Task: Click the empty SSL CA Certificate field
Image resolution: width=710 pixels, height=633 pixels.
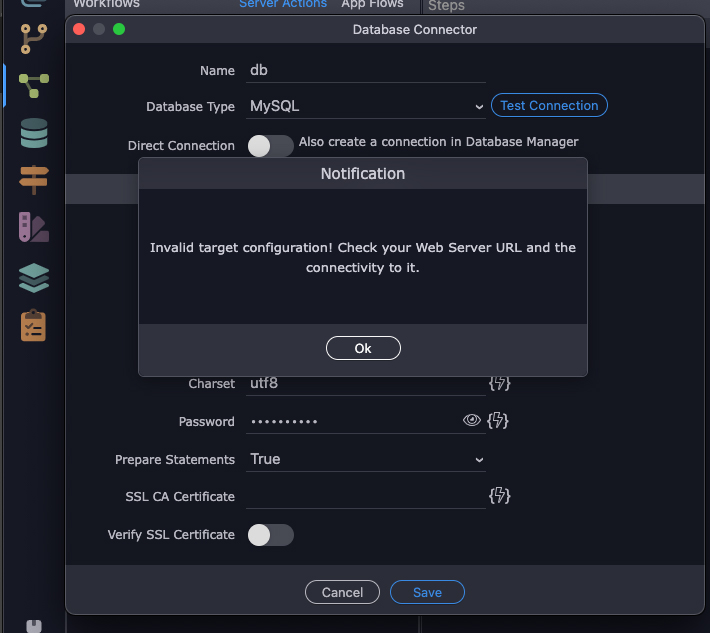Action: (365, 497)
